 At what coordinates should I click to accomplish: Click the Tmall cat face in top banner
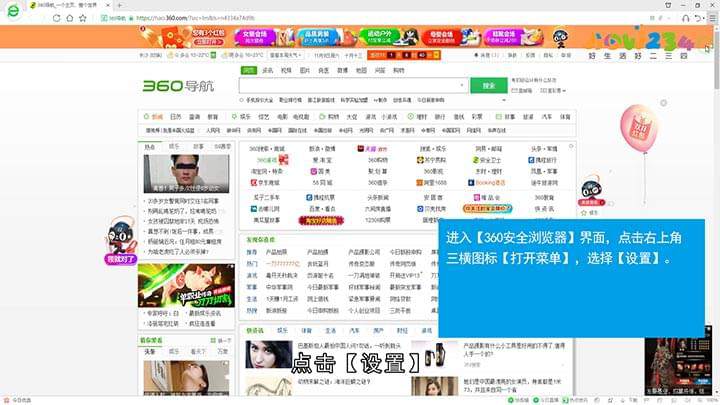point(559,37)
